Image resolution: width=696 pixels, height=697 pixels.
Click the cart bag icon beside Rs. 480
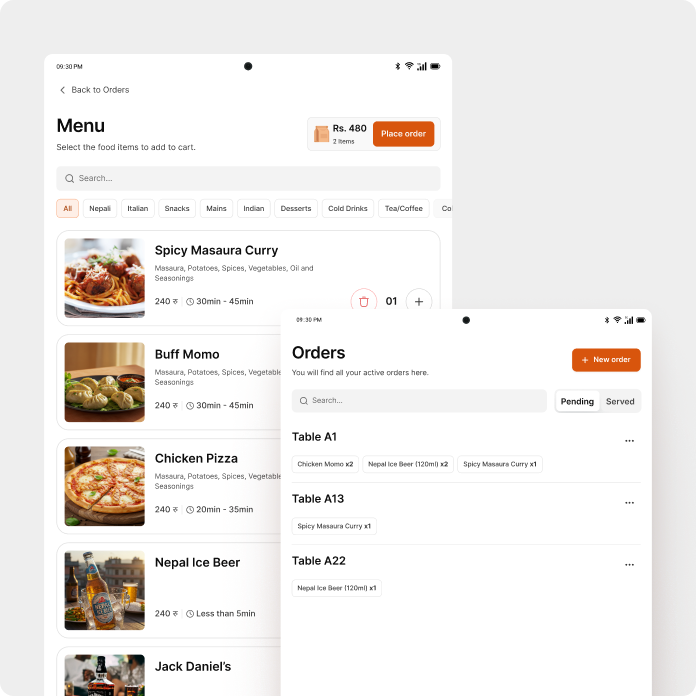(x=321, y=134)
